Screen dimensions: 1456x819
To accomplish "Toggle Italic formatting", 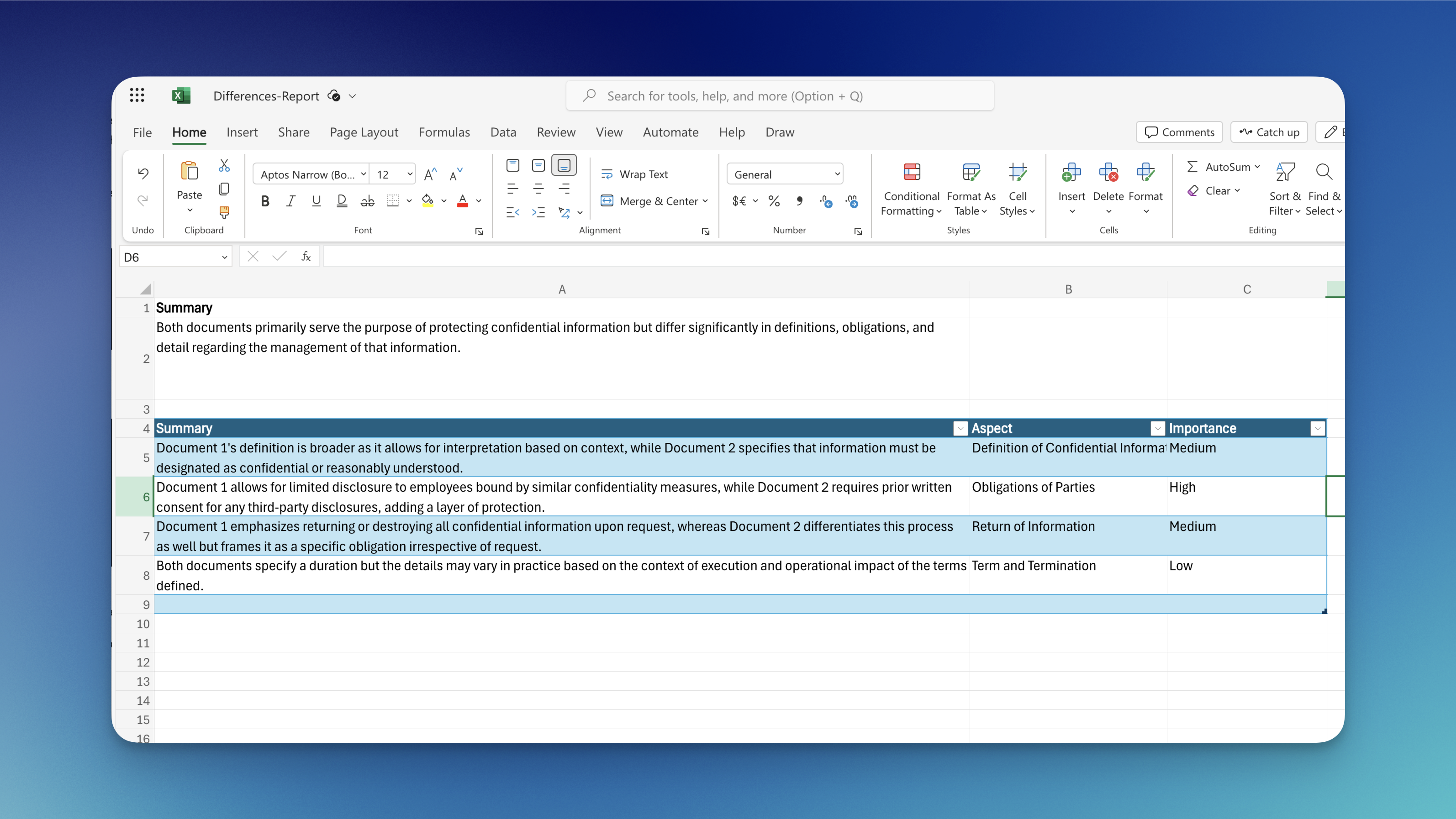I will click(290, 201).
